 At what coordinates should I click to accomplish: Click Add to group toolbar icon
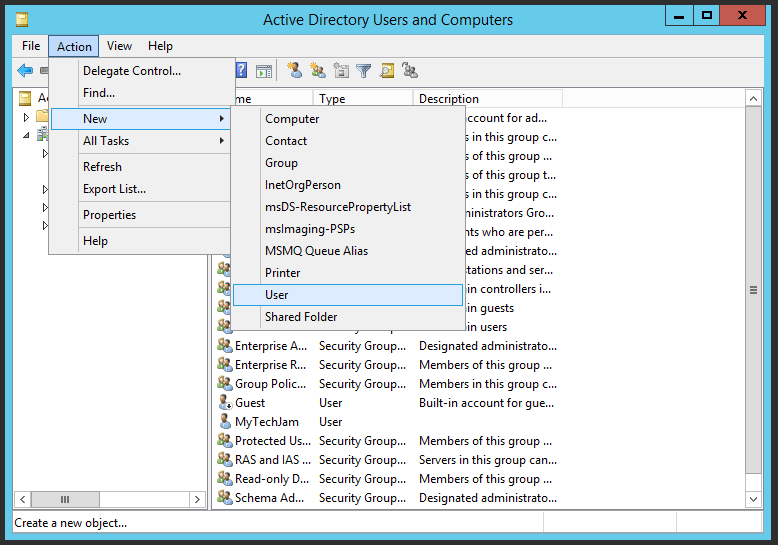click(x=410, y=70)
